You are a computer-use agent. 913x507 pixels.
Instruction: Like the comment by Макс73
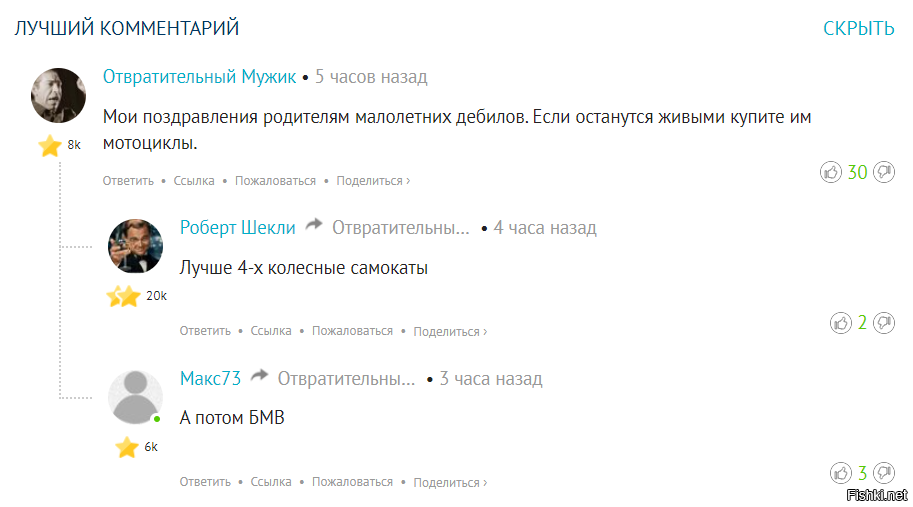pyautogui.click(x=841, y=473)
